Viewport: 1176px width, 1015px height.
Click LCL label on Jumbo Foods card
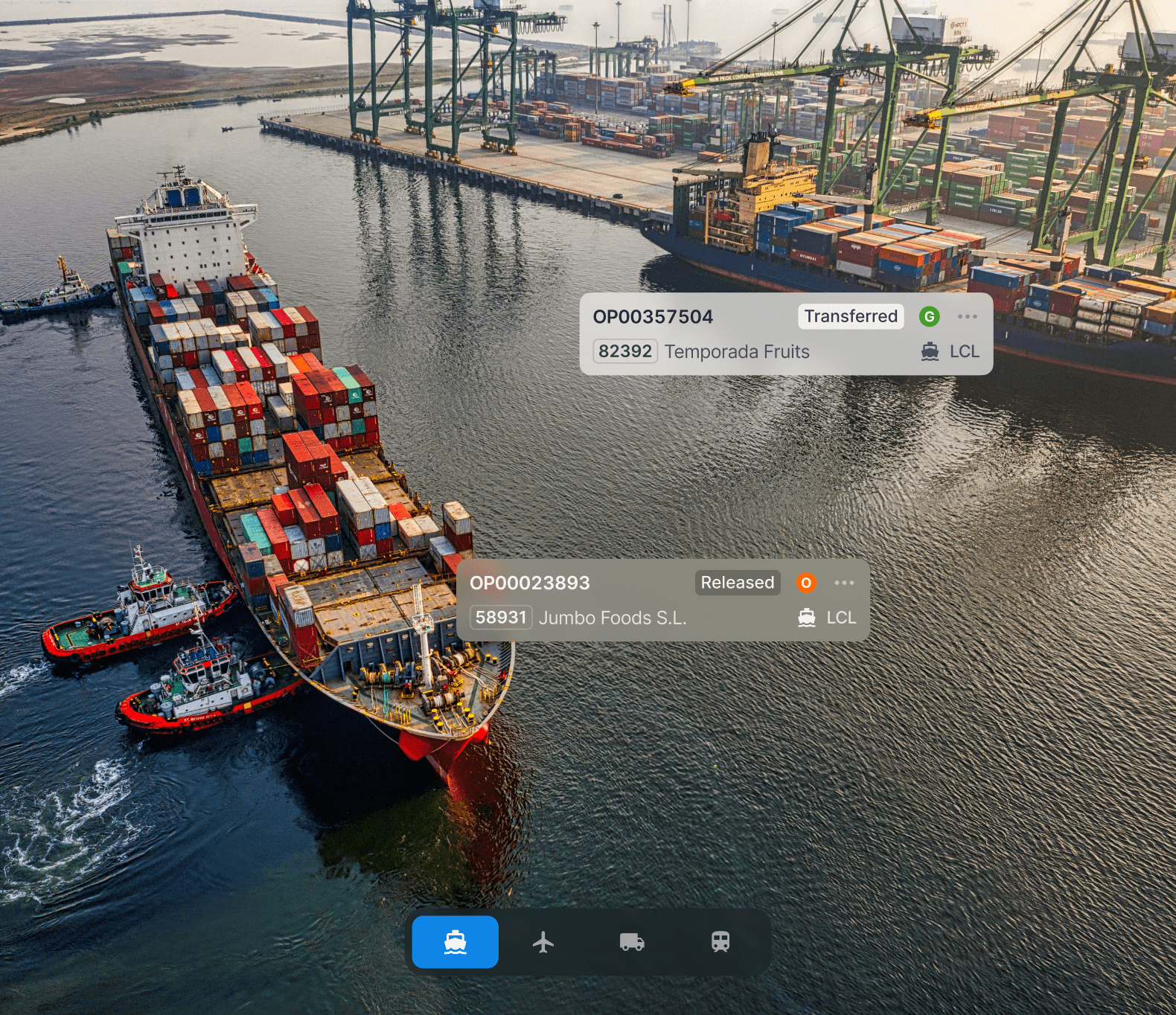point(841,618)
